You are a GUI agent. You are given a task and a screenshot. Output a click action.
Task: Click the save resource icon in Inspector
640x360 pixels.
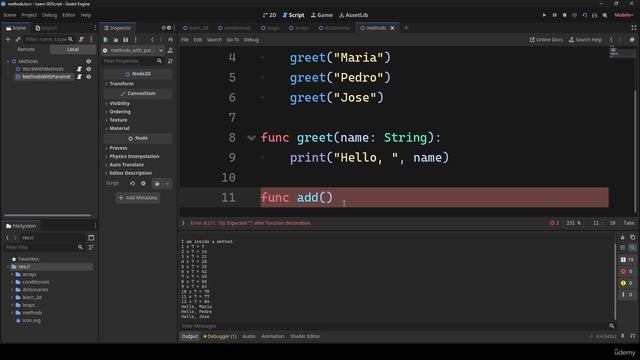[x=125, y=40]
